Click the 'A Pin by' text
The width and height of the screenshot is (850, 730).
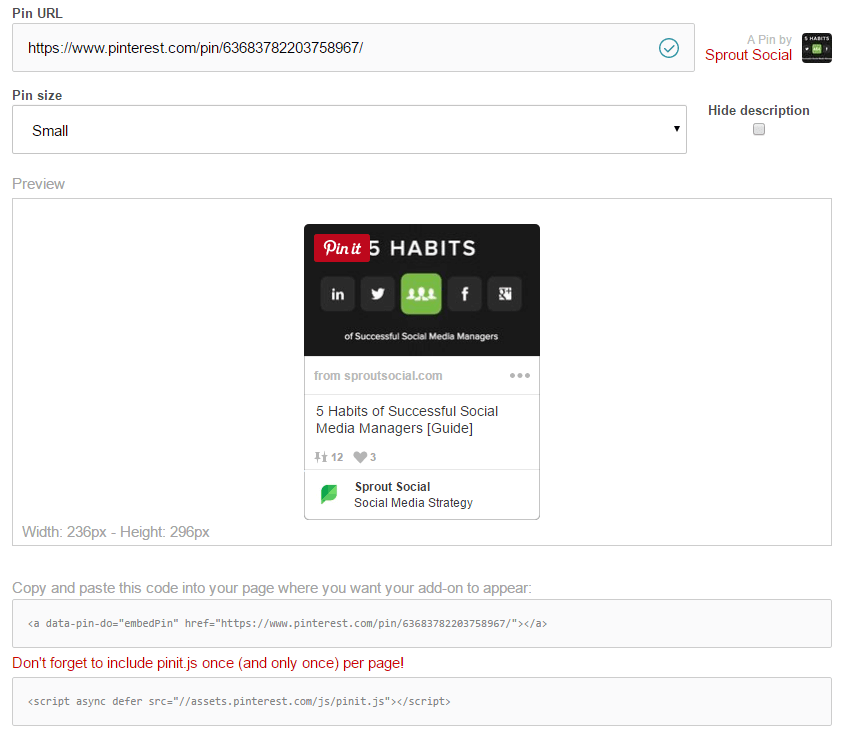[769, 40]
